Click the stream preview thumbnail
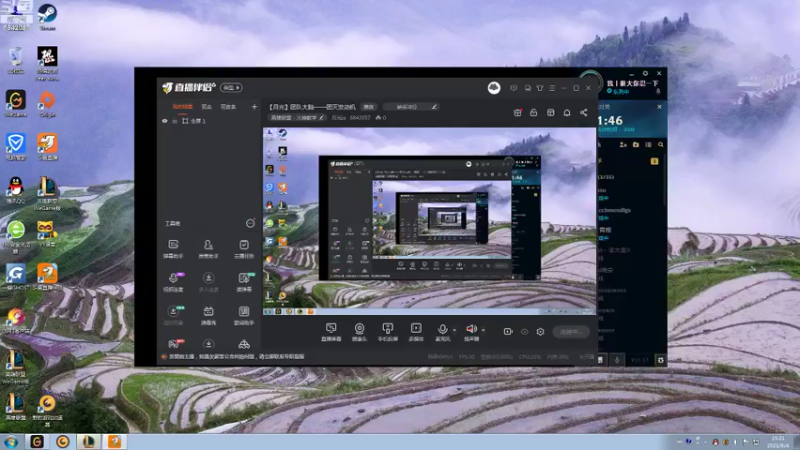Viewport: 800px width, 450px height. pyautogui.click(x=429, y=221)
